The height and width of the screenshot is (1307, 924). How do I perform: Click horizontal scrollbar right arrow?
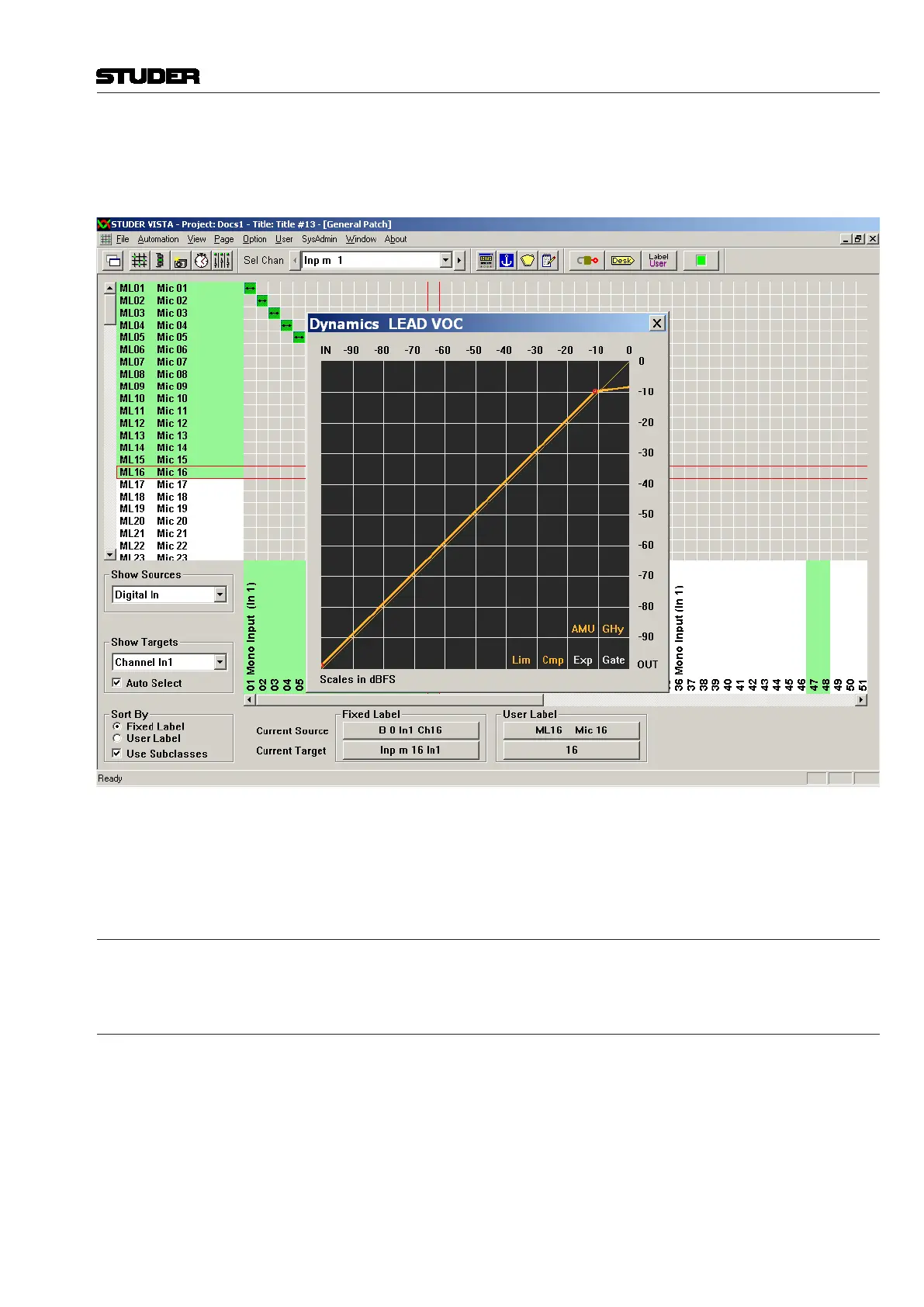point(861,700)
